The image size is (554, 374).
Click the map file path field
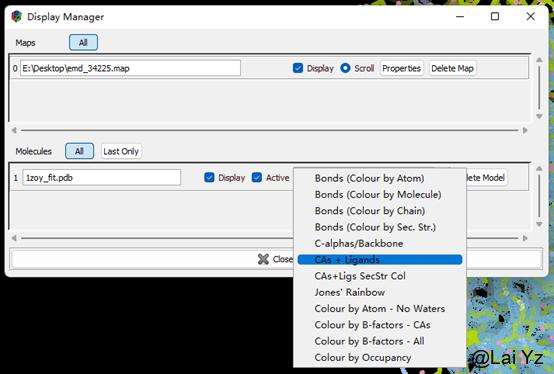[x=130, y=68]
